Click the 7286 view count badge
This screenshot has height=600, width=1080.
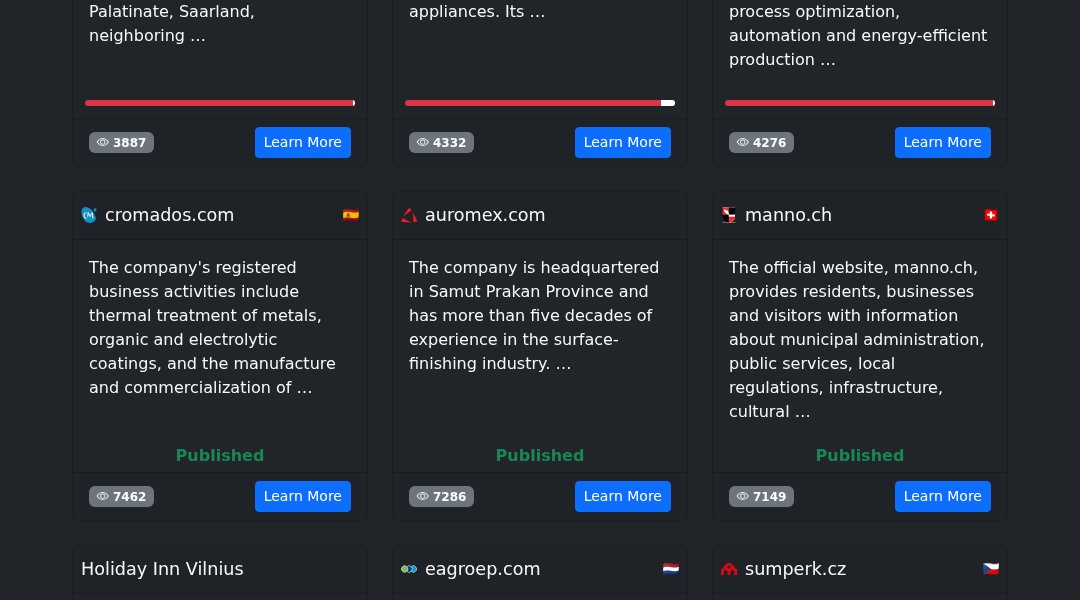click(x=442, y=497)
